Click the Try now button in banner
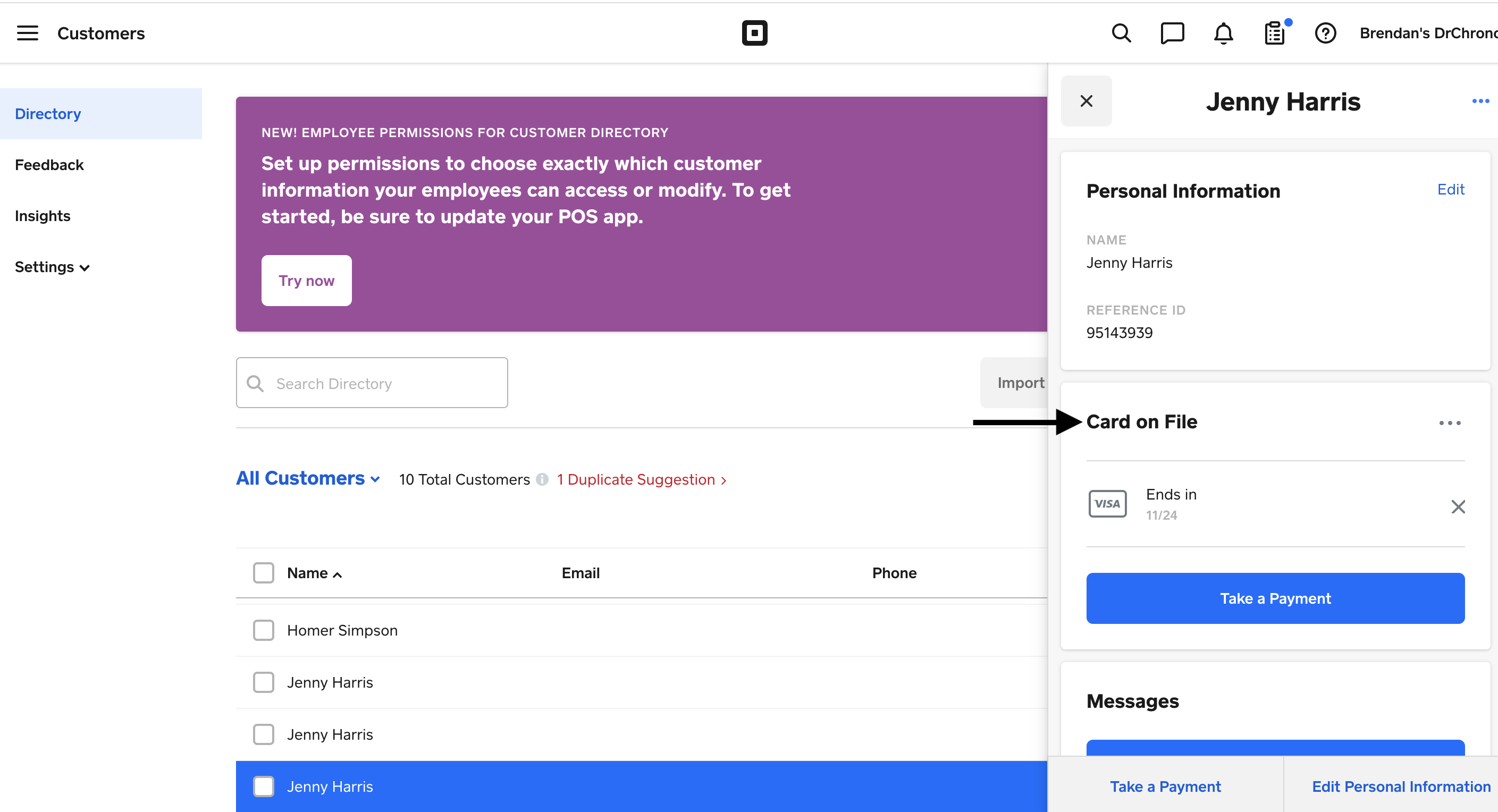1498x812 pixels. pos(306,281)
